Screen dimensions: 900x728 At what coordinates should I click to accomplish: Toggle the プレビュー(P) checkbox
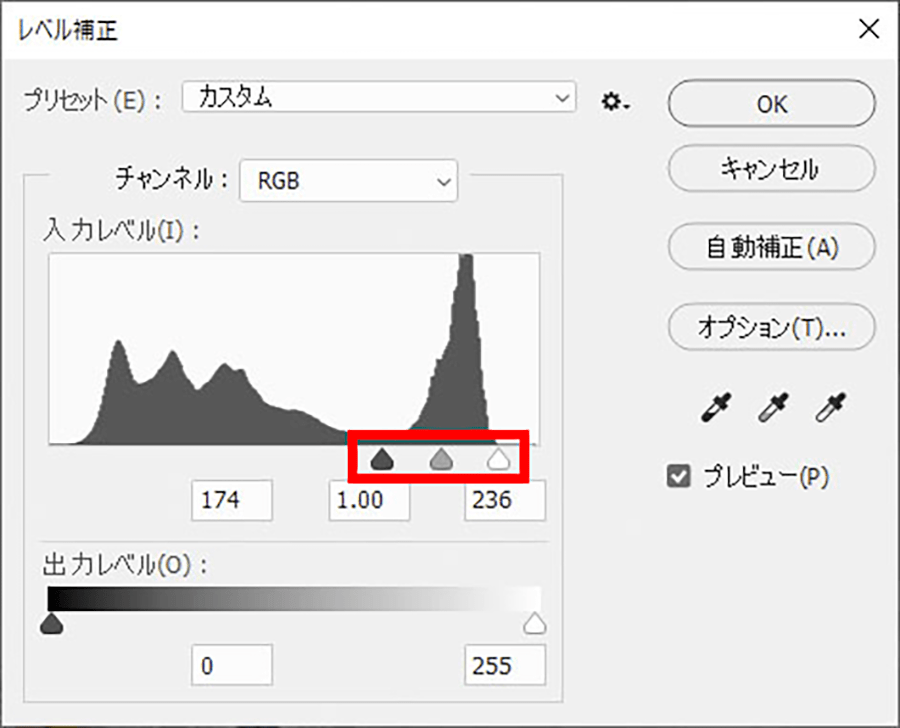pyautogui.click(x=678, y=476)
